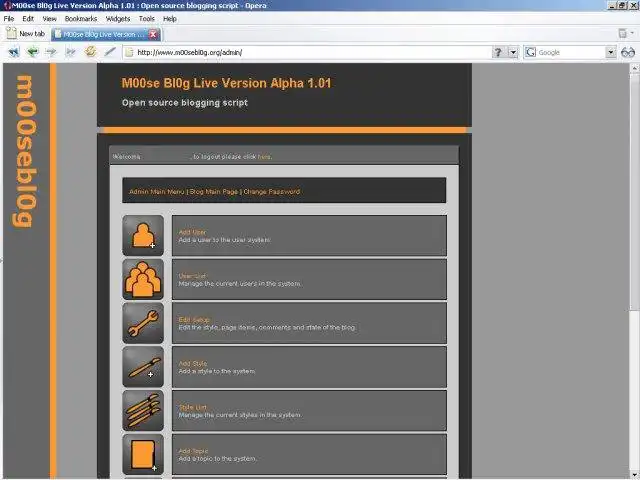
Task: Click the Opera rewind navigation button
Action: click(14, 52)
